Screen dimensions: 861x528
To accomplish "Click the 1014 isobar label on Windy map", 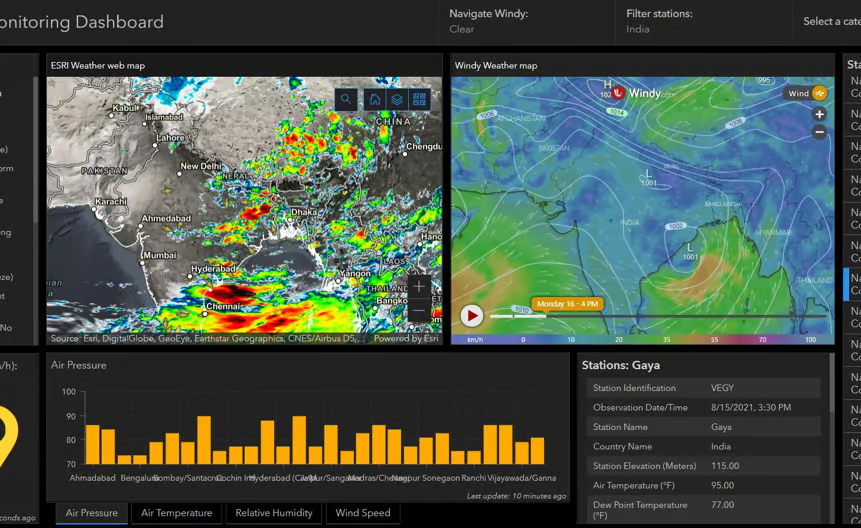I will 617,112.
